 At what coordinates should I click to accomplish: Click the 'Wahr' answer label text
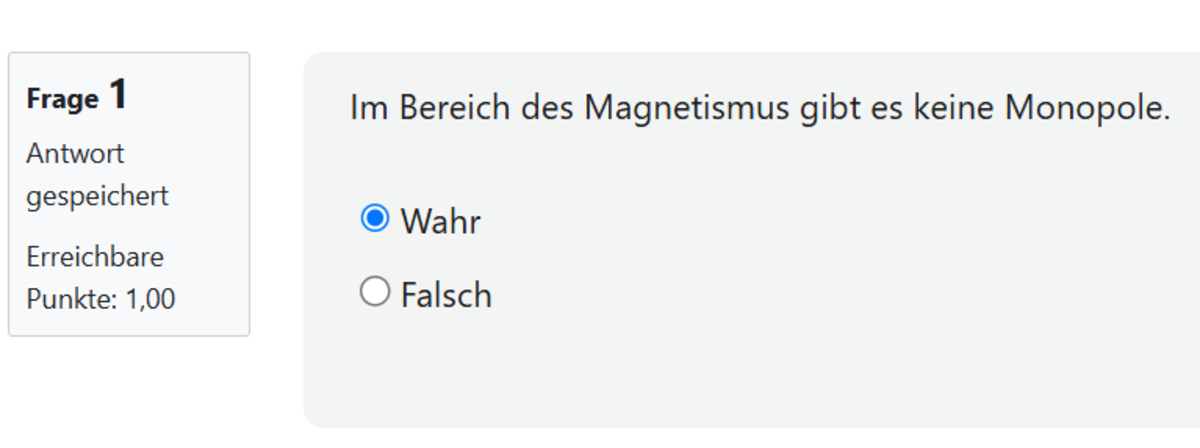(440, 221)
